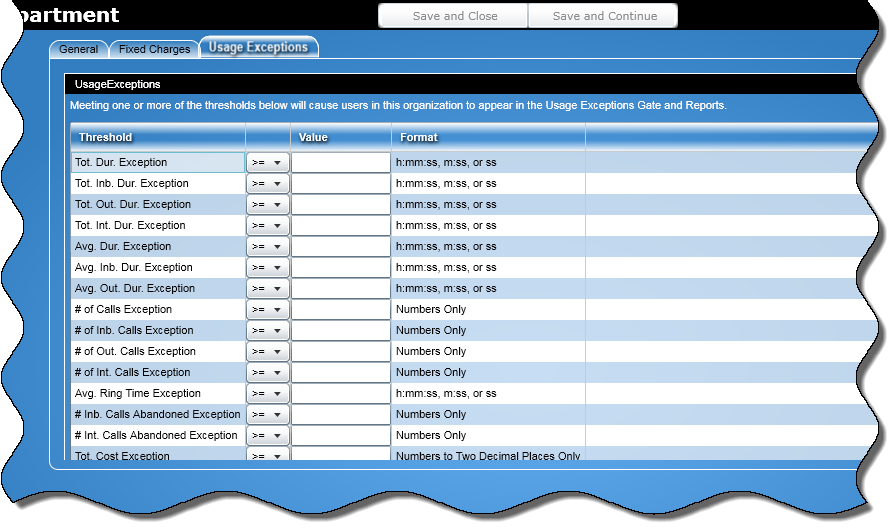Select the '# of Calls Exception' row label
Viewport: 896px width, 531px height.
click(123, 309)
